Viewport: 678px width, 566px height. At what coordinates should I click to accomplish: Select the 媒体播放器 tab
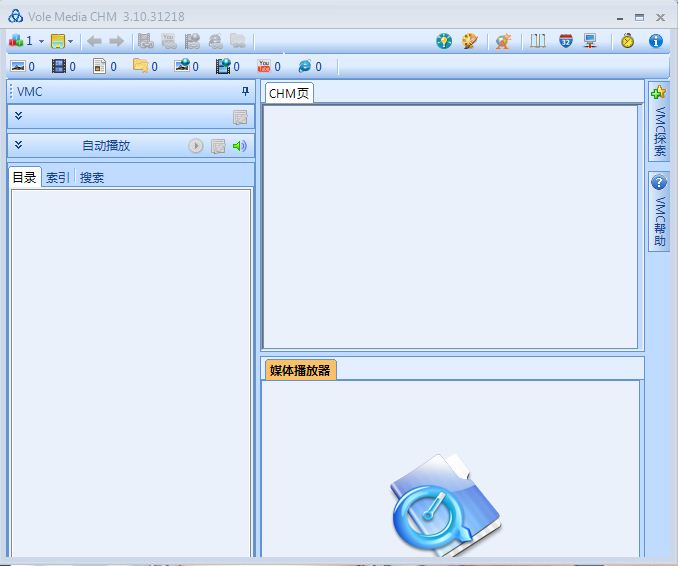pyautogui.click(x=300, y=370)
